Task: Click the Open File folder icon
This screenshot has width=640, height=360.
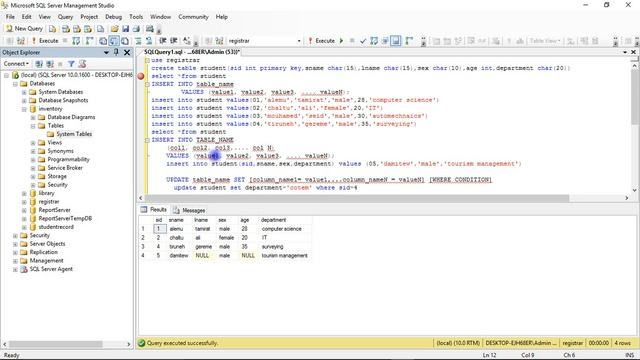Action: coord(114,29)
